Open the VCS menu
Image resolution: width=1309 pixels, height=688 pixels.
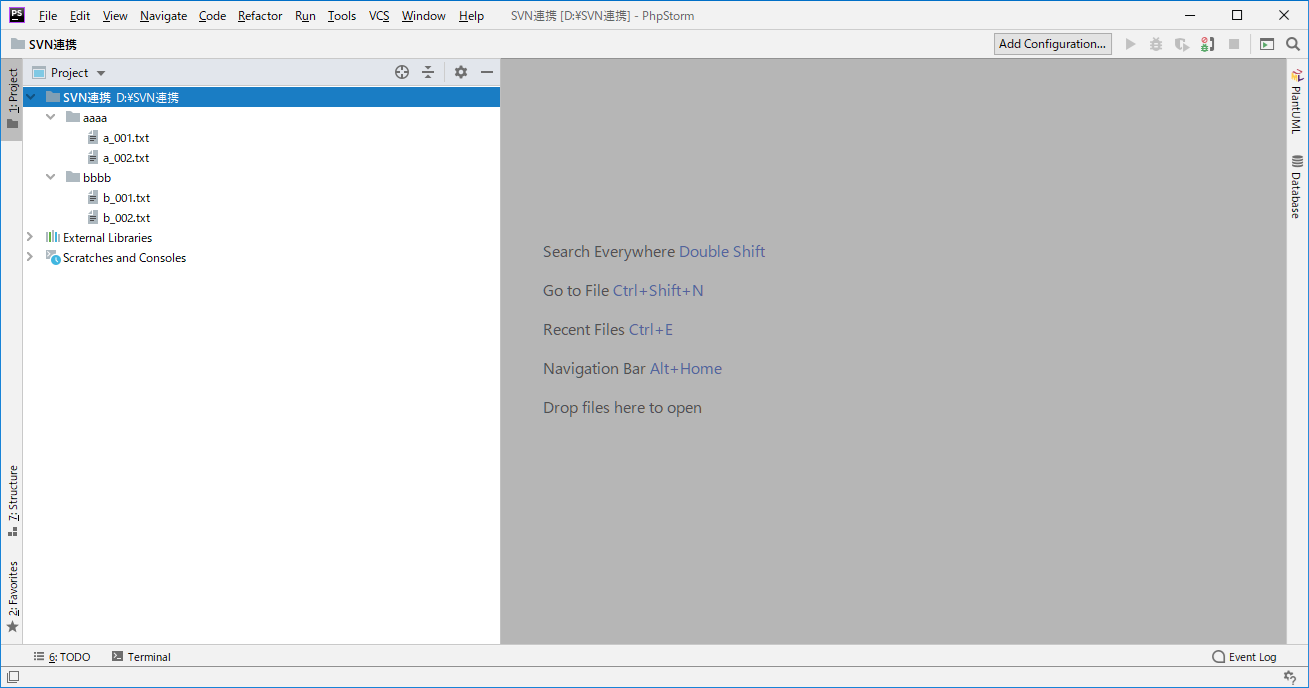(379, 16)
